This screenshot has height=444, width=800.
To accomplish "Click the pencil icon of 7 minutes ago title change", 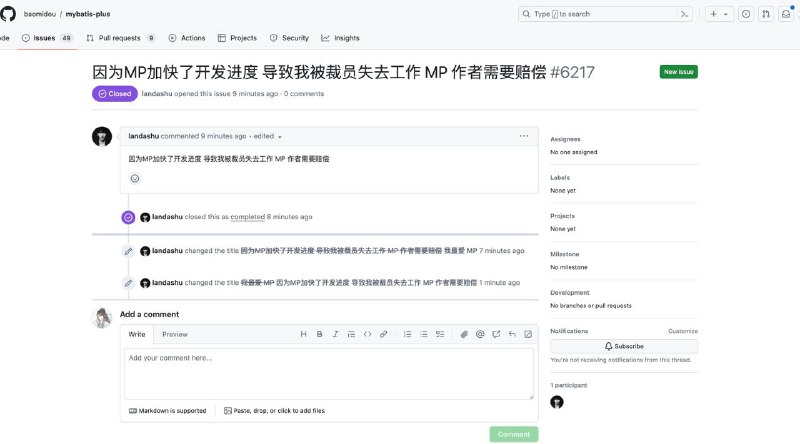I will pyautogui.click(x=128, y=251).
